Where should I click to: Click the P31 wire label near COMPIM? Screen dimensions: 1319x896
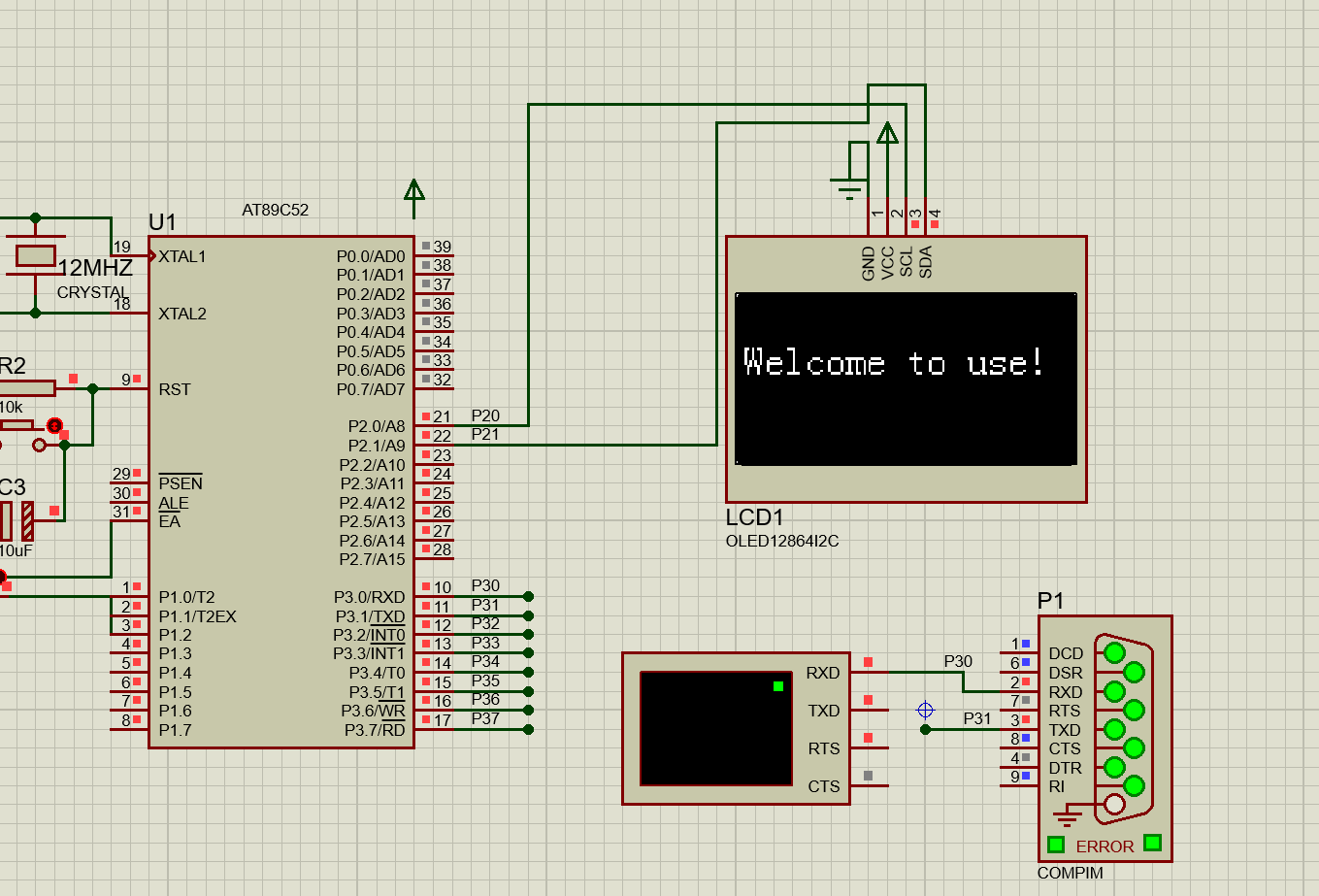[977, 718]
